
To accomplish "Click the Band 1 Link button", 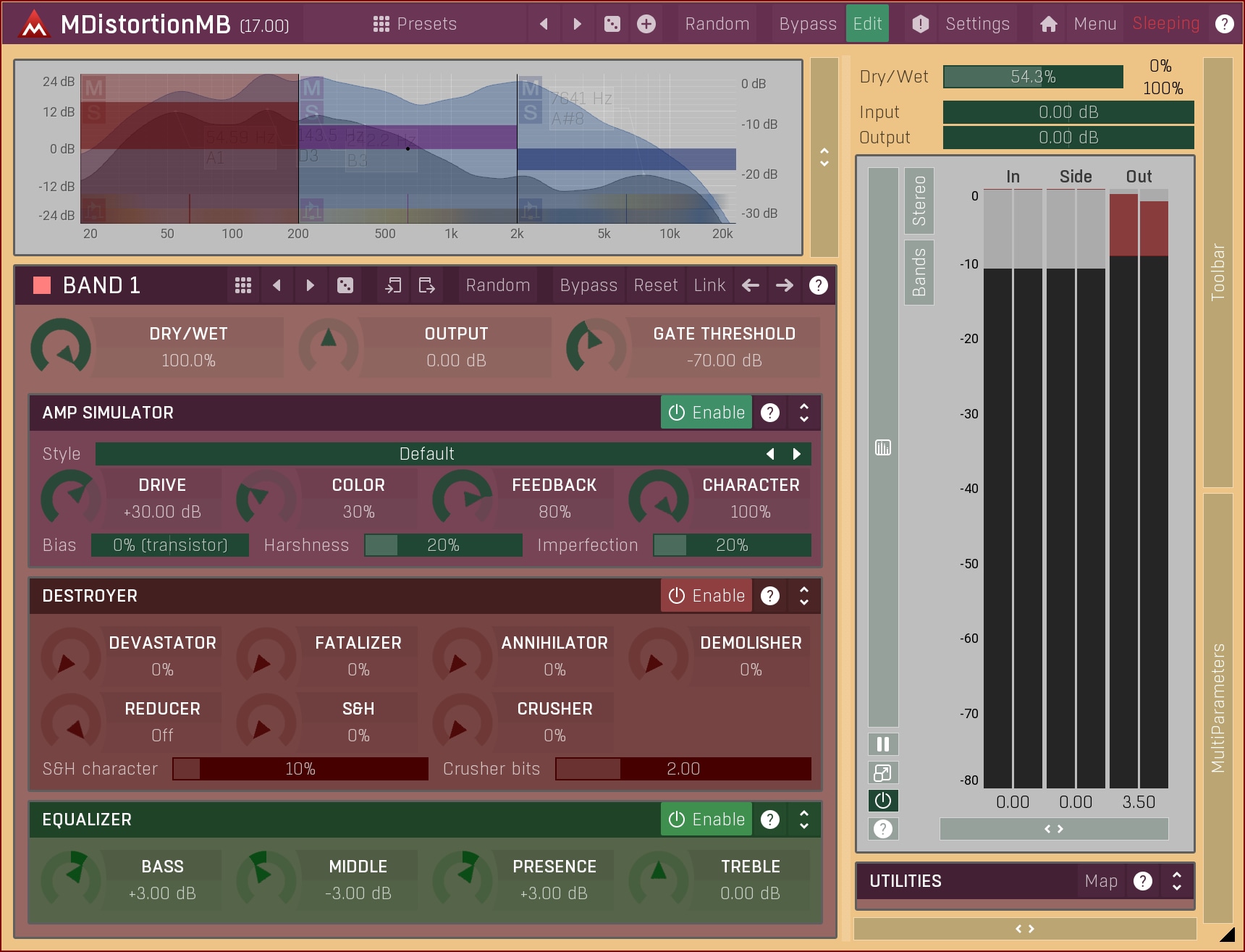I will (x=709, y=285).
